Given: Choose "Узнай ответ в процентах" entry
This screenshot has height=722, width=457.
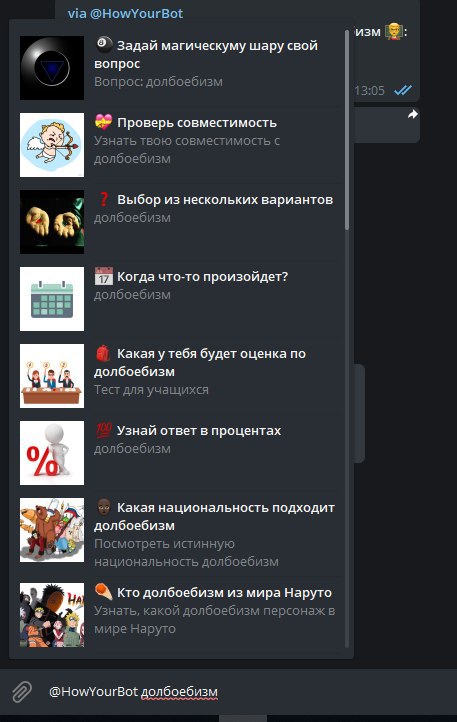Looking at the screenshot, I should tap(177, 453).
